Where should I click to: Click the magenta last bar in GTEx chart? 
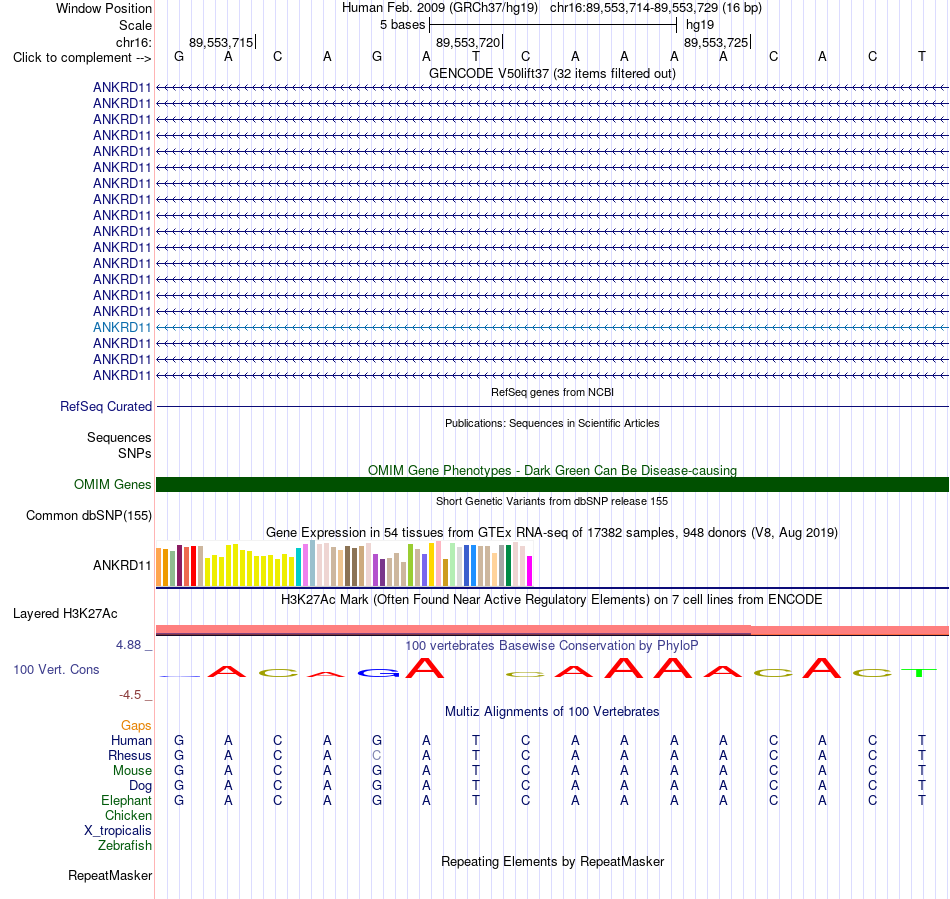tap(529, 571)
